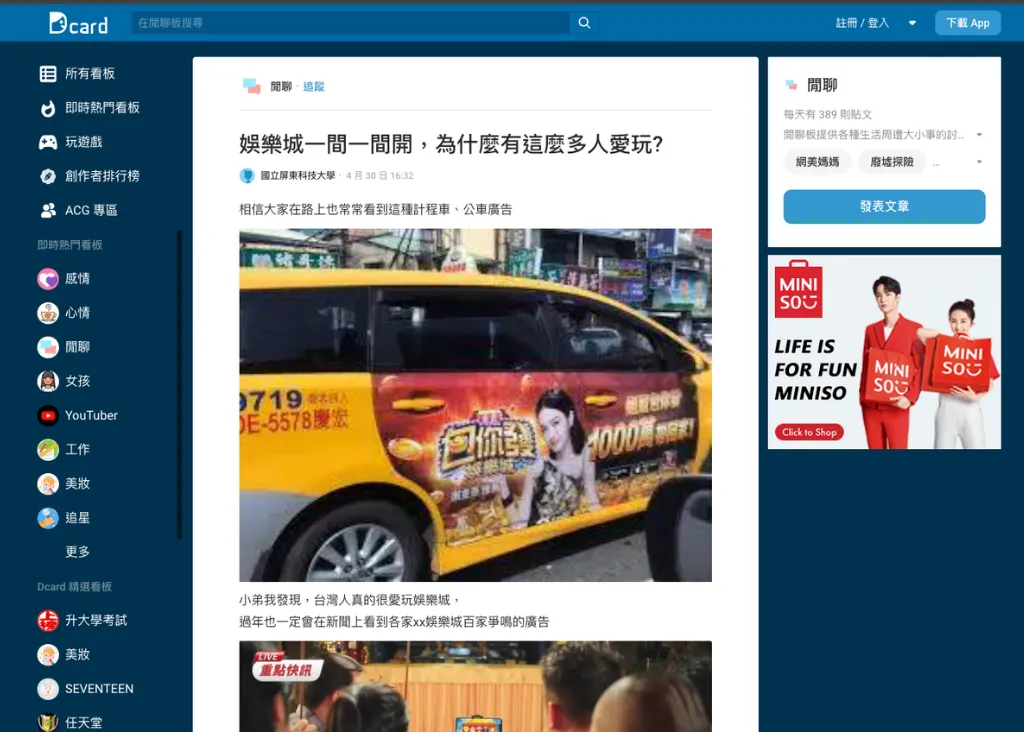This screenshot has height=732, width=1024.
Task: Click the ACG 專區 people icon
Action: tap(48, 210)
